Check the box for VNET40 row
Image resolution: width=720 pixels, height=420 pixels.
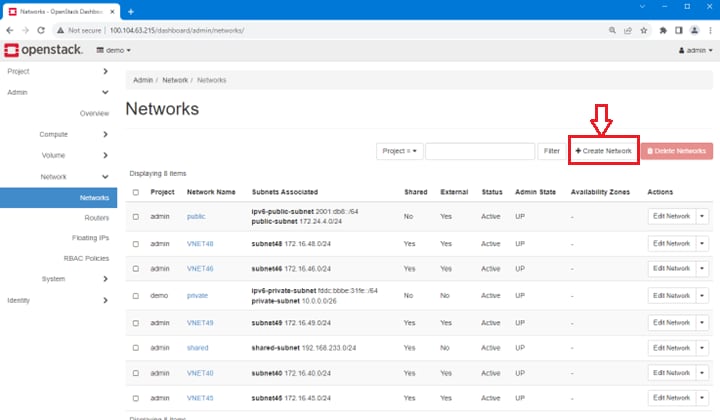[x=135, y=373]
